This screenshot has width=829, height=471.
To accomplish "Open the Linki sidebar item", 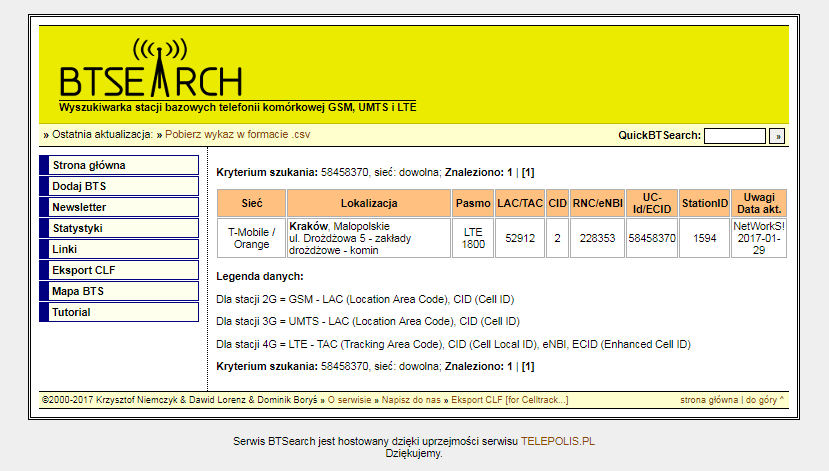I will click(x=119, y=249).
